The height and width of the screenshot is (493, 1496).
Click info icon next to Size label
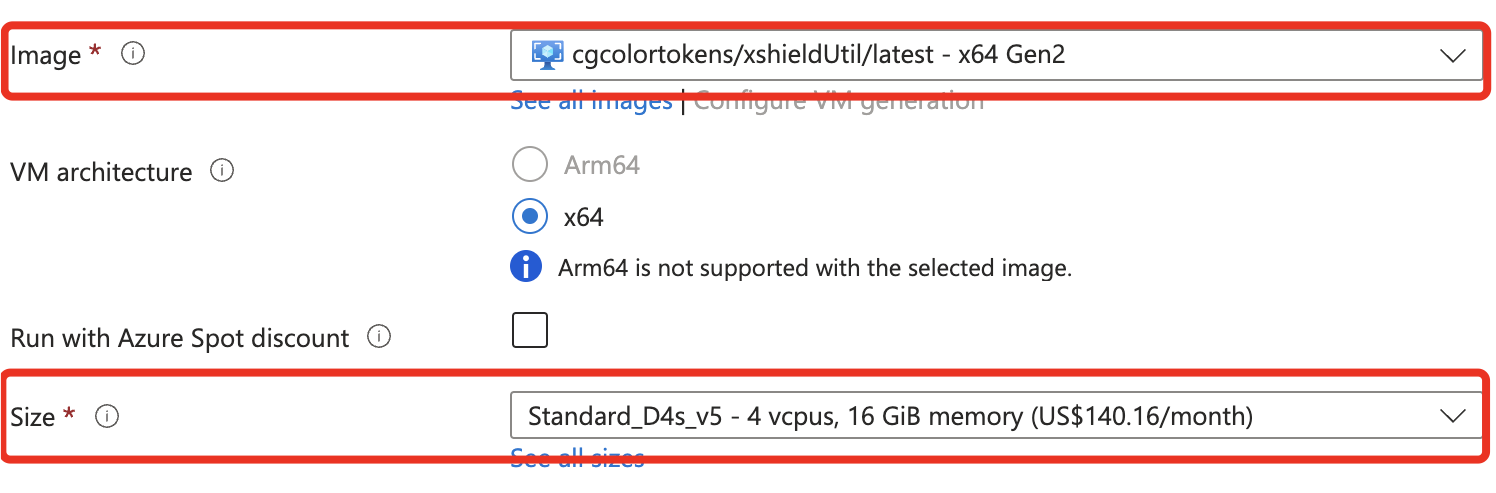coord(107,416)
